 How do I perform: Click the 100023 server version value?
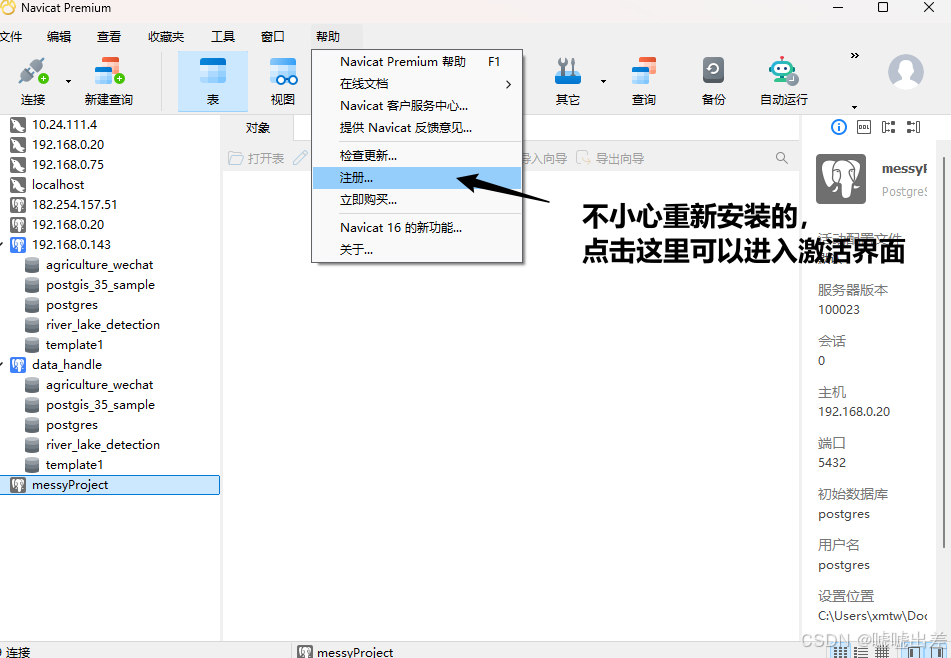tap(839, 310)
